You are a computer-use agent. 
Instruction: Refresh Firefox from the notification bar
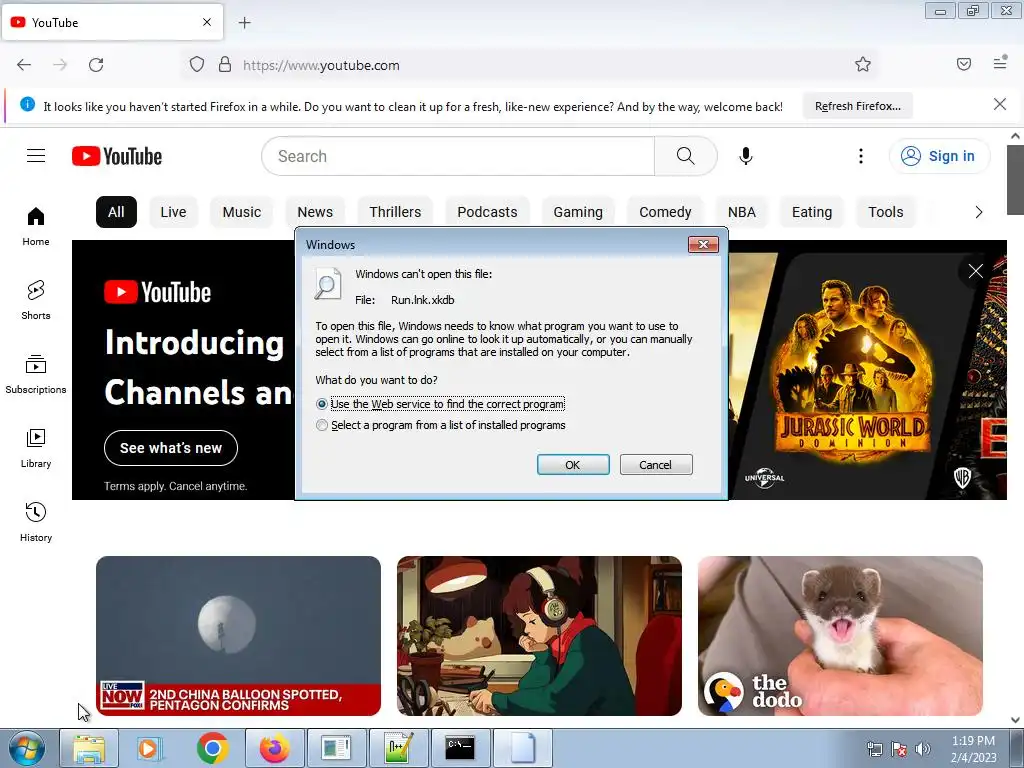857,106
